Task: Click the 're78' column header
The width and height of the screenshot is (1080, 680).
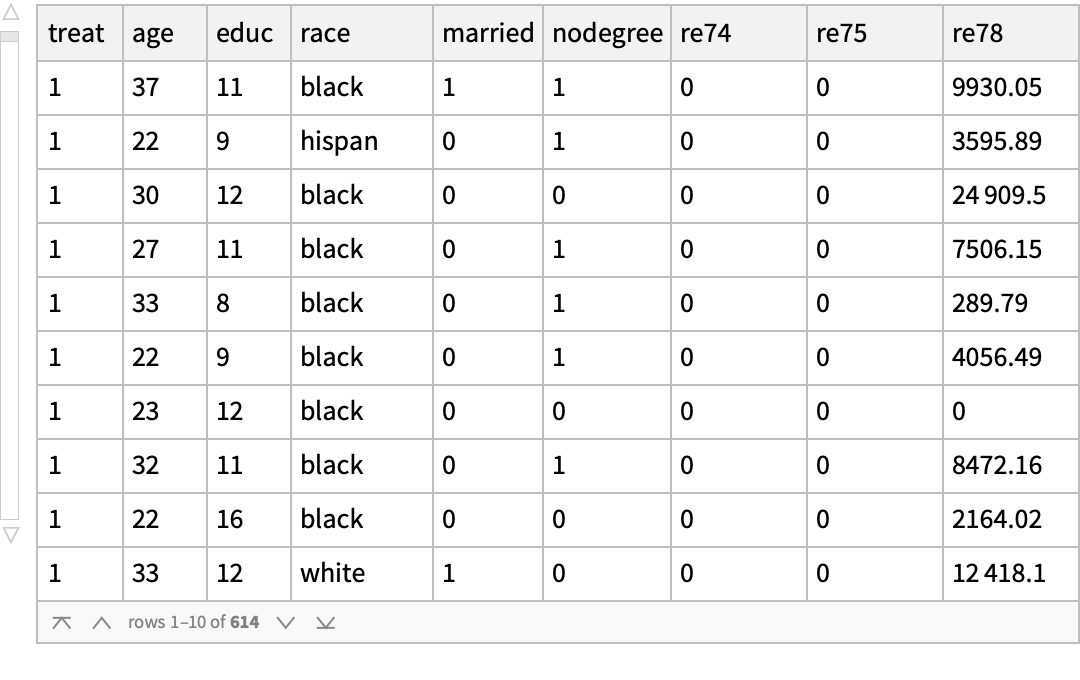Action: [x=977, y=33]
